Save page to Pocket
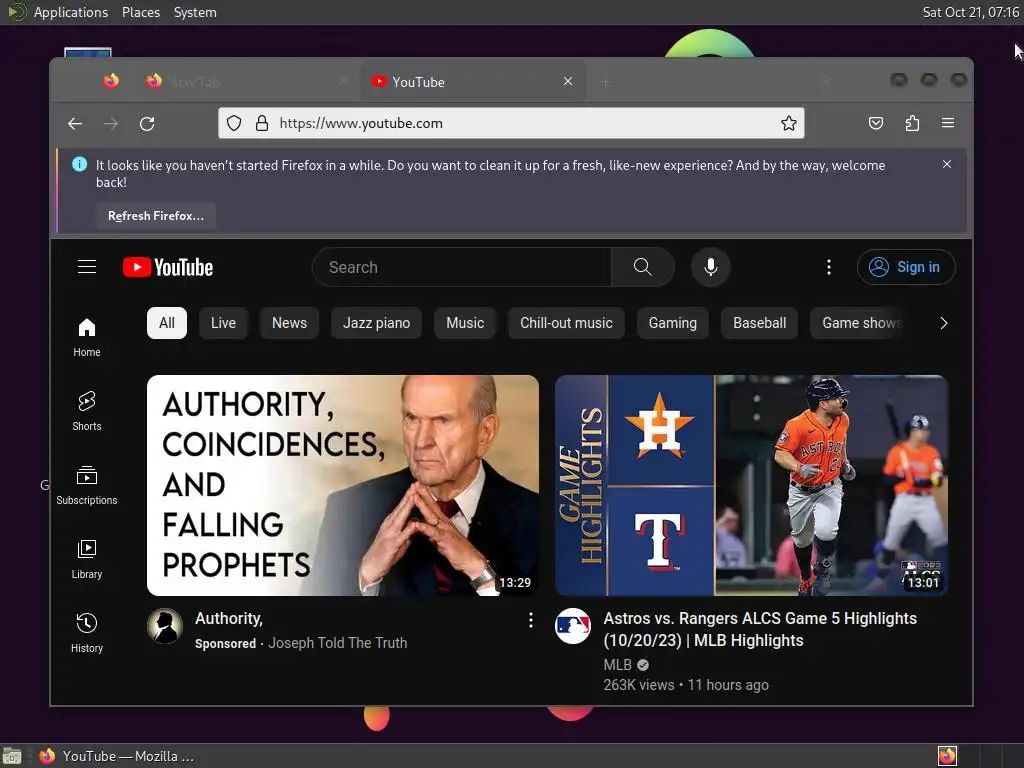Image resolution: width=1024 pixels, height=768 pixels. pyautogui.click(x=876, y=123)
